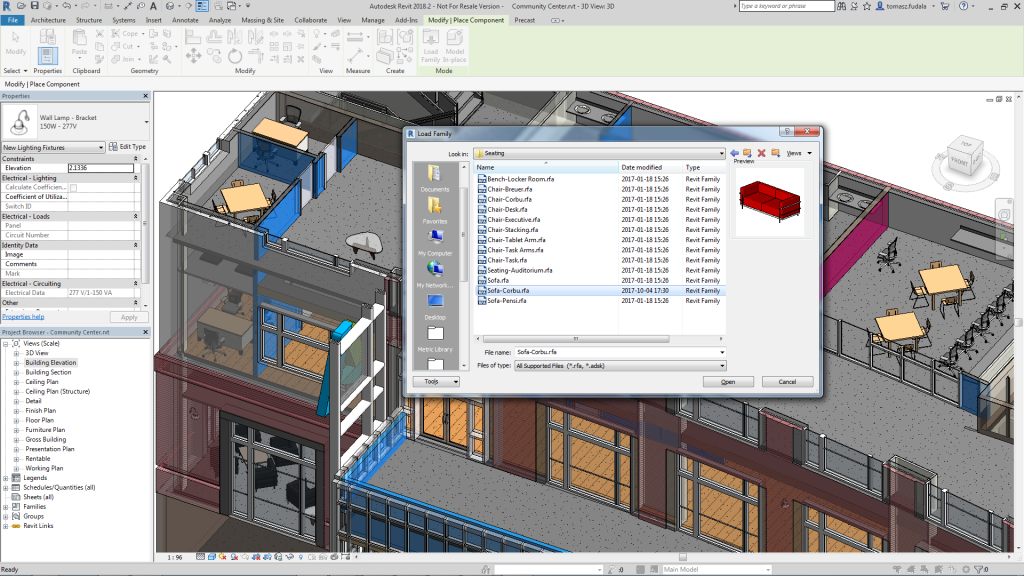Click the My Computer places icon

tap(435, 241)
